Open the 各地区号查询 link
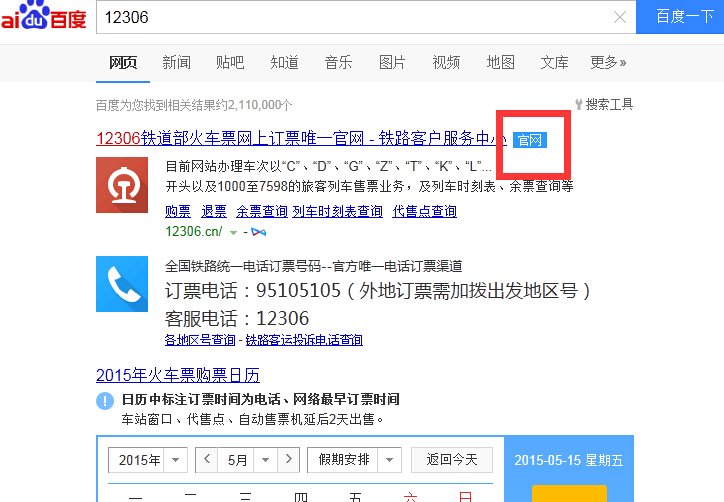The image size is (724, 502). (200, 340)
